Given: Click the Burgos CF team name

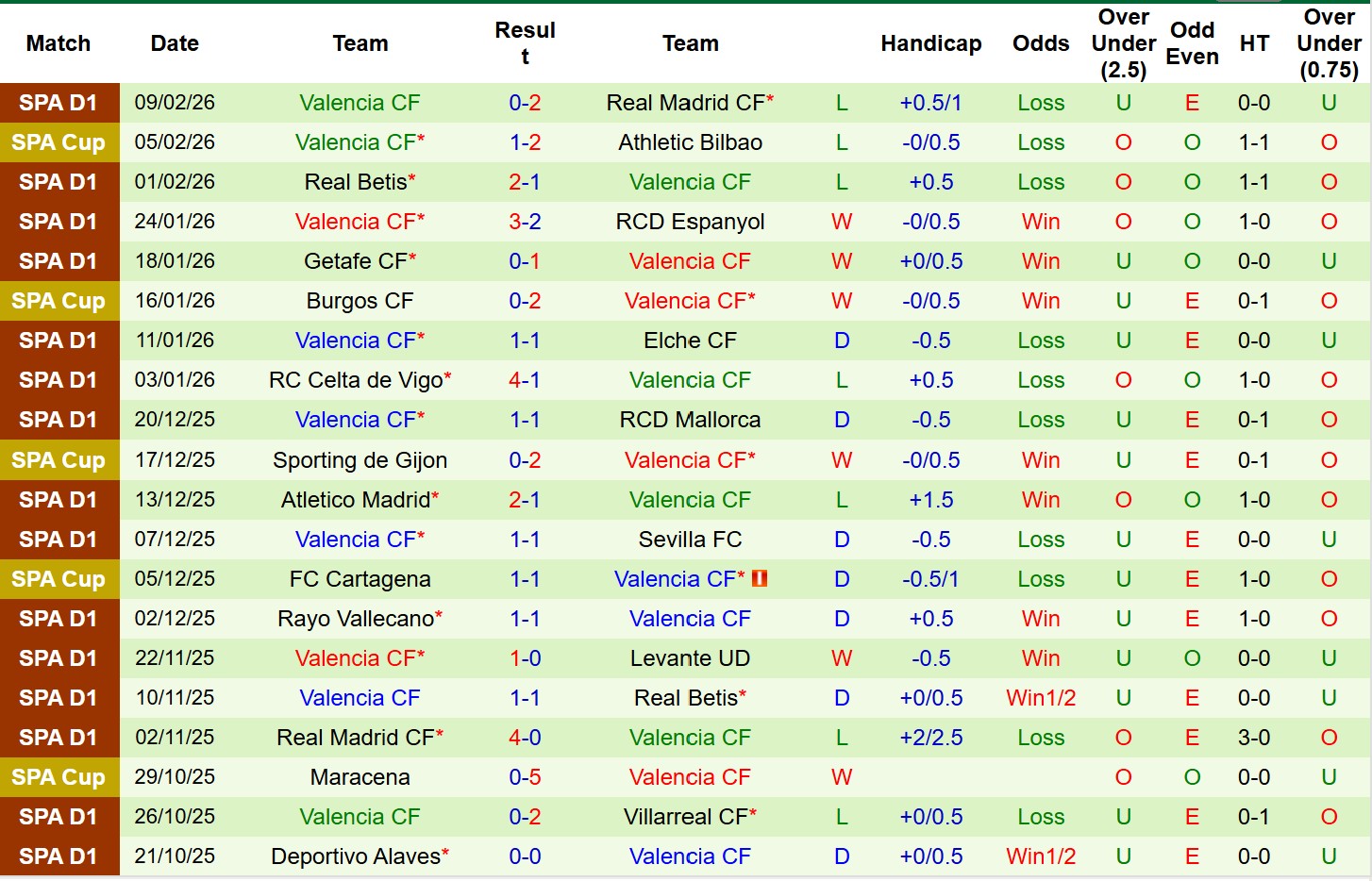Looking at the screenshot, I should [360, 301].
